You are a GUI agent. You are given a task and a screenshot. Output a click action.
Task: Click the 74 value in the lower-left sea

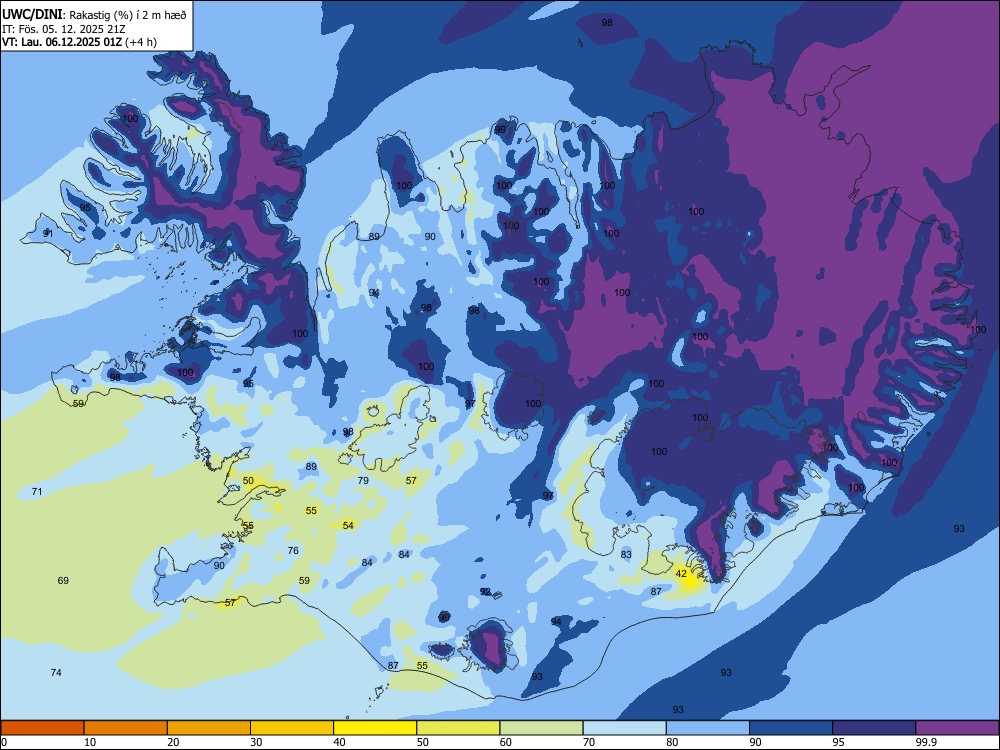(x=56, y=672)
